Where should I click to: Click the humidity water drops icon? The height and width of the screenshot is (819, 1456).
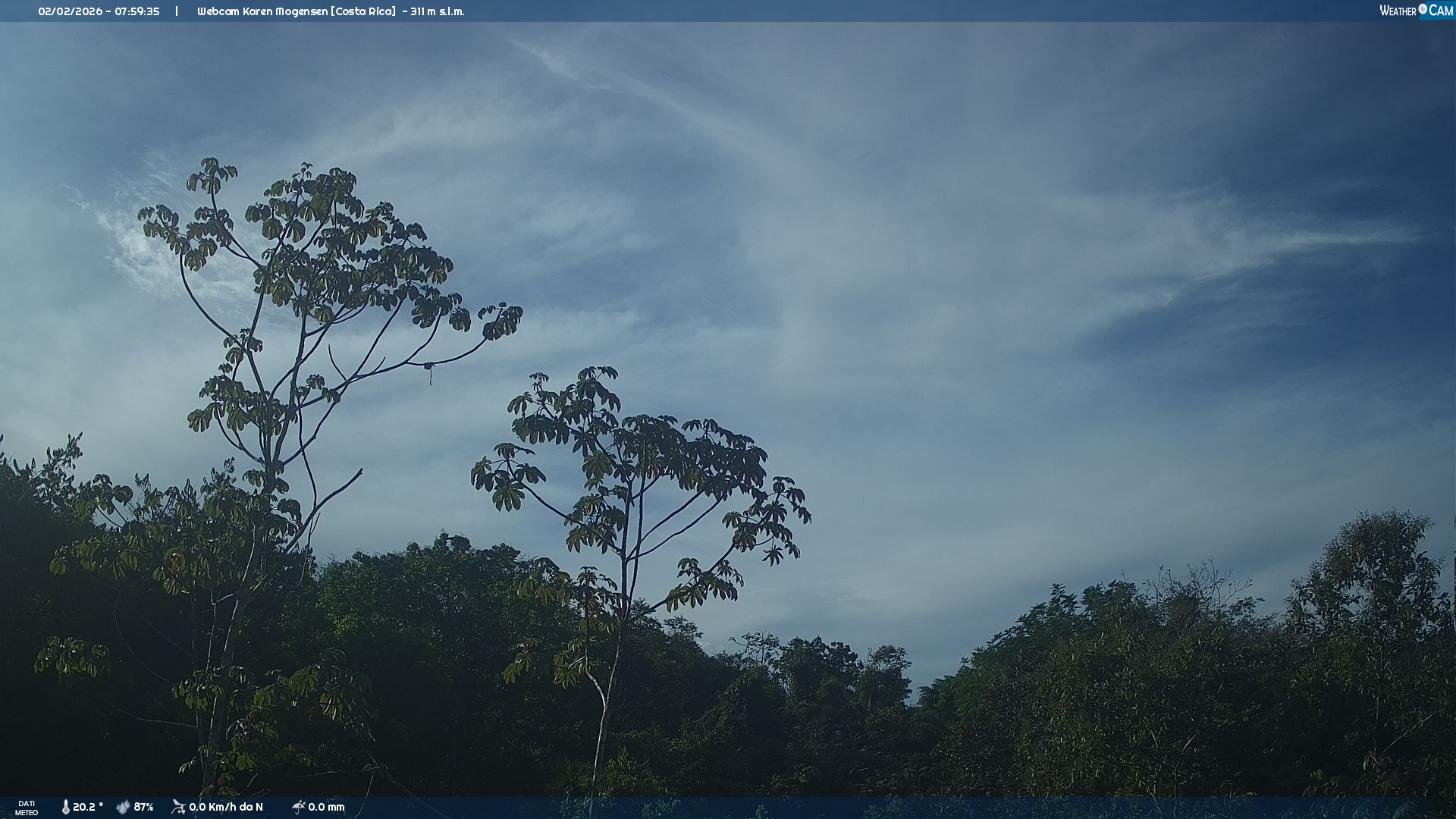tap(123, 807)
